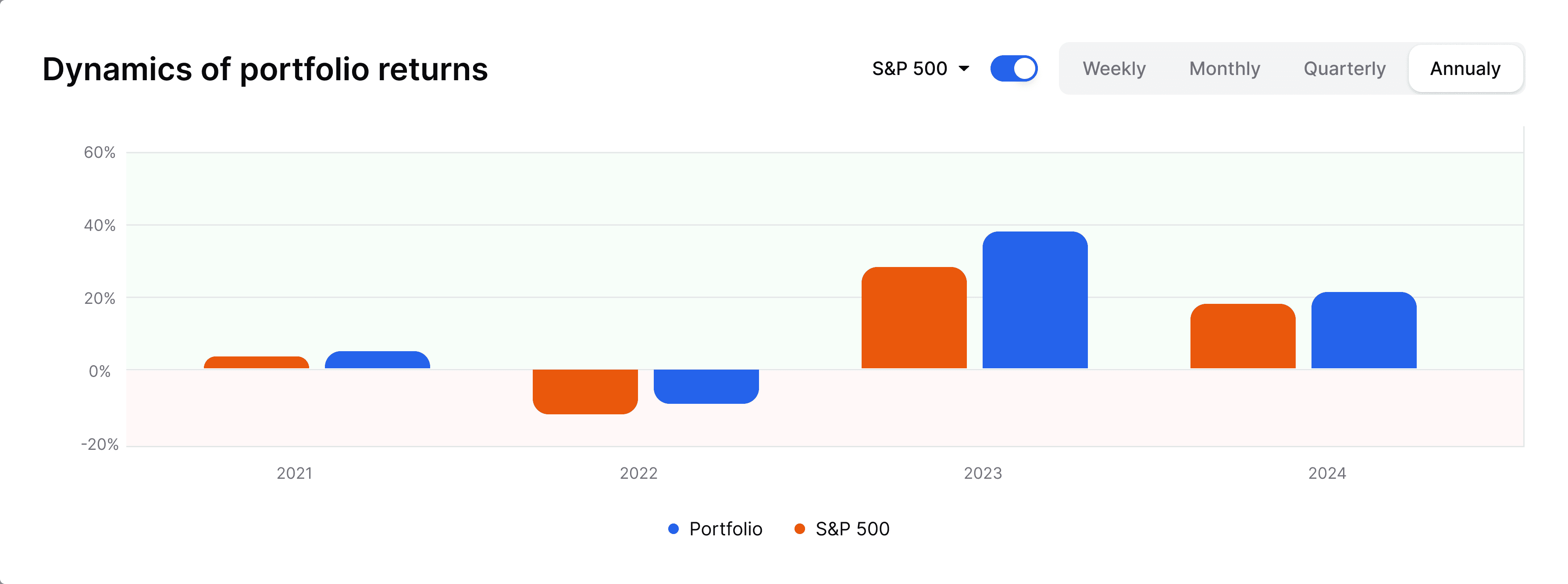Switch to the Monthly tab
The height and width of the screenshot is (584, 1568).
tap(1224, 68)
